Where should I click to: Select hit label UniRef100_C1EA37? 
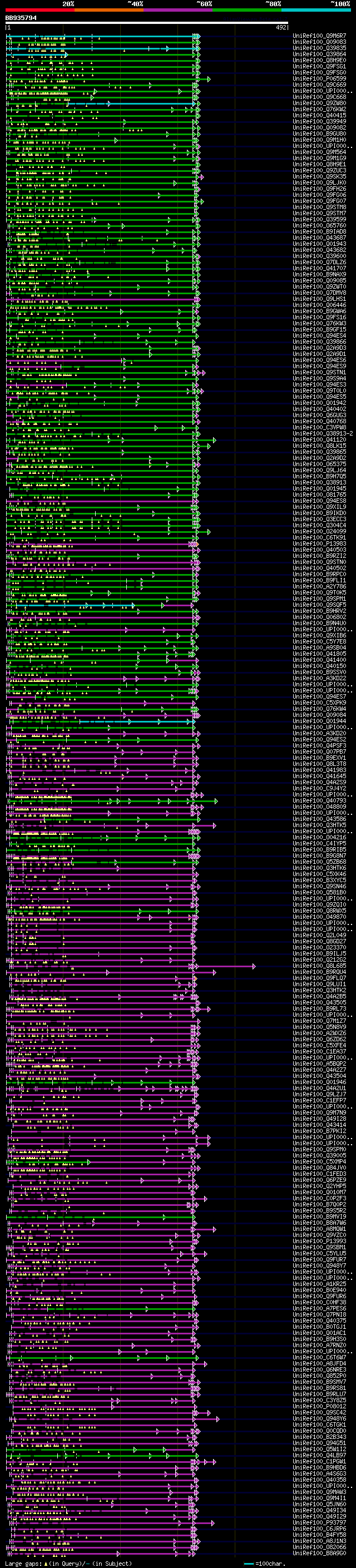(x=319, y=1051)
